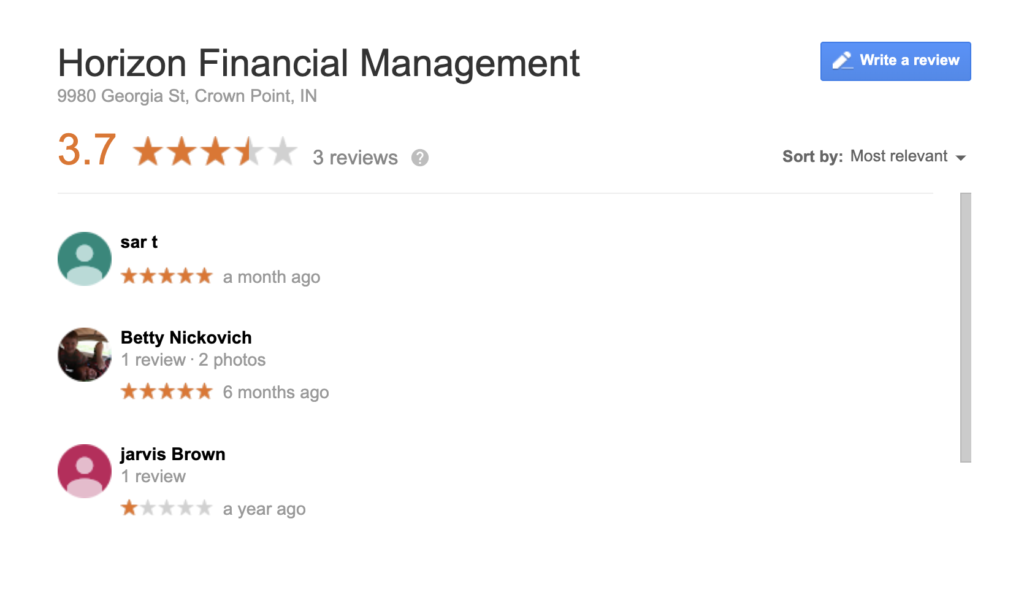Click Betty Nickovich's five-star rating
The height and width of the screenshot is (589, 1024).
point(167,392)
